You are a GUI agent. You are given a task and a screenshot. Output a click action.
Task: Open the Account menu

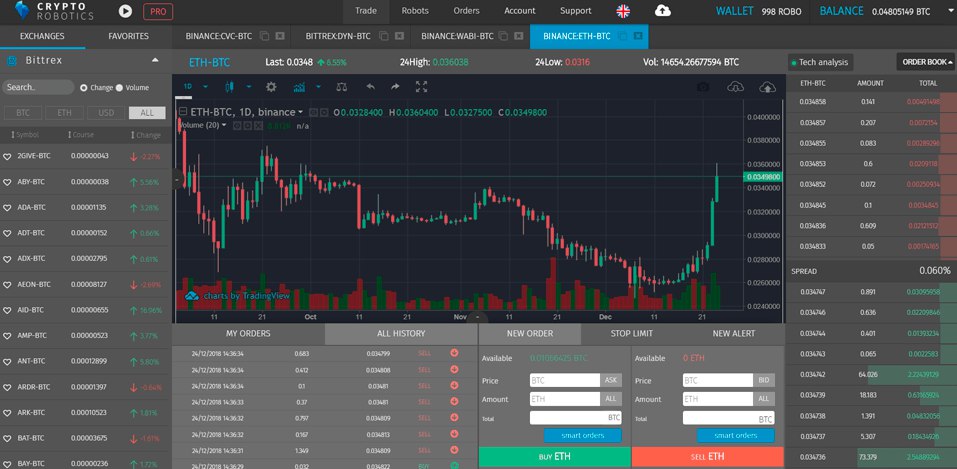[x=519, y=11]
